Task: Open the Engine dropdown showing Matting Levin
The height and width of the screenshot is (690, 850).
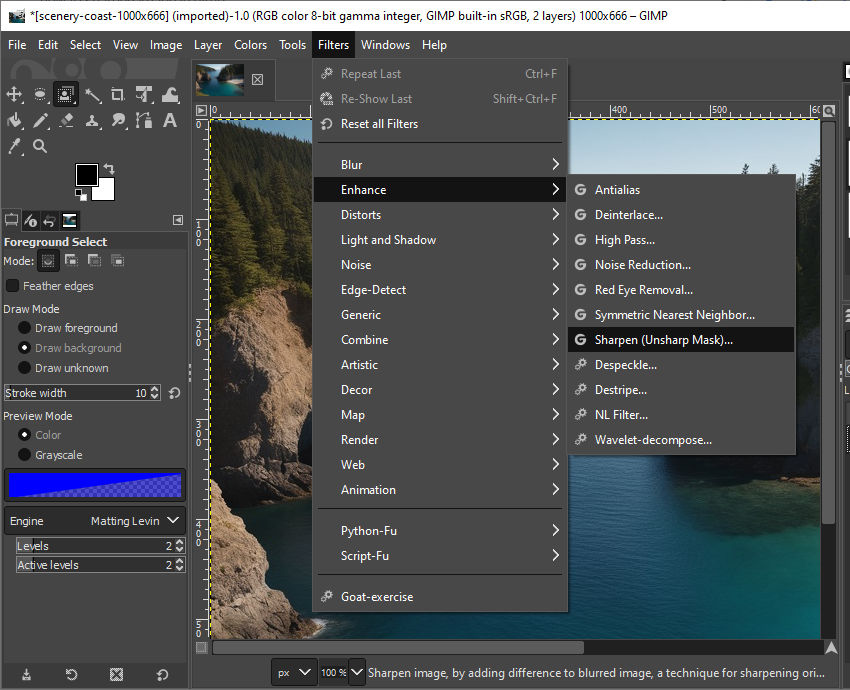Action: 95,521
